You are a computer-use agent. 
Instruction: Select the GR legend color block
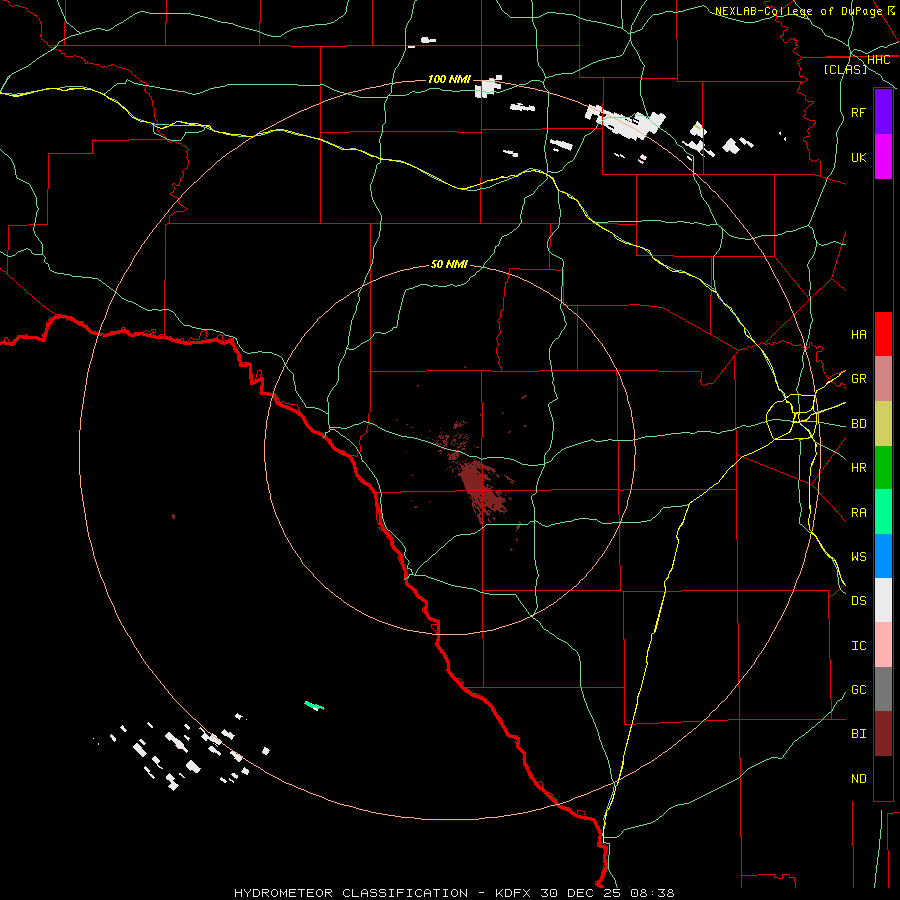883,379
